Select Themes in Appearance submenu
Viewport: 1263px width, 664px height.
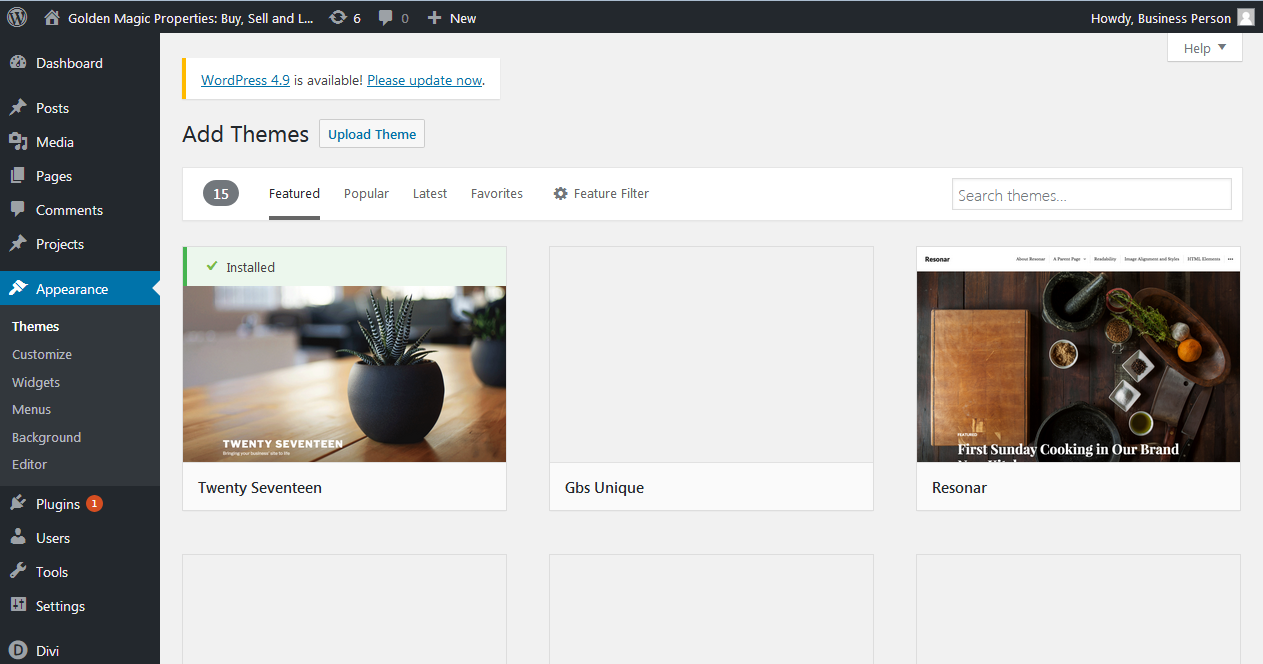tap(35, 326)
